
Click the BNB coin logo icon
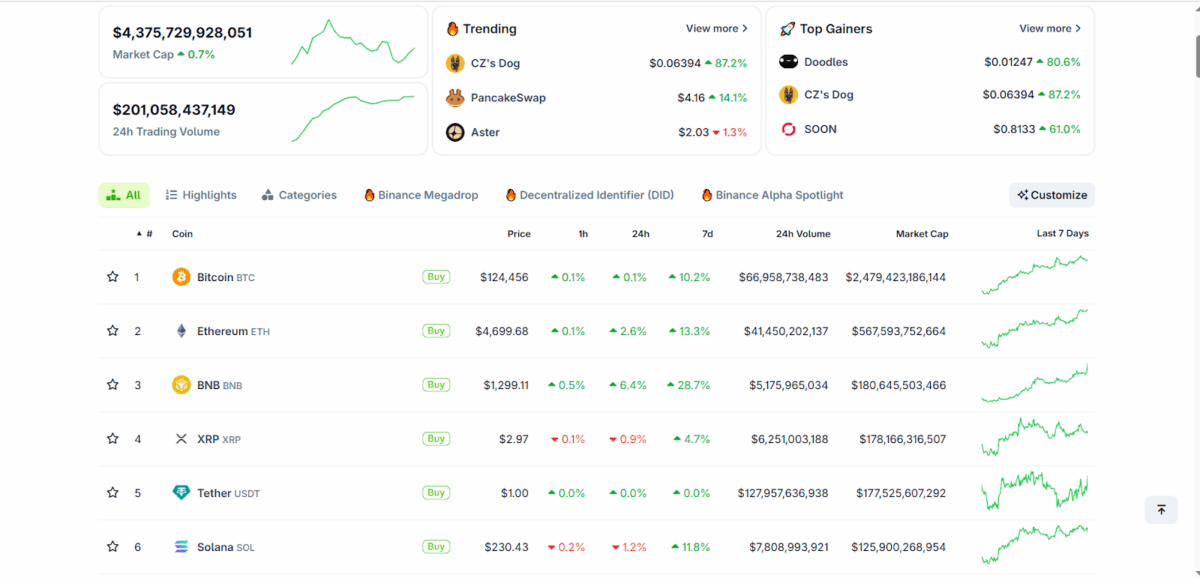pos(181,385)
